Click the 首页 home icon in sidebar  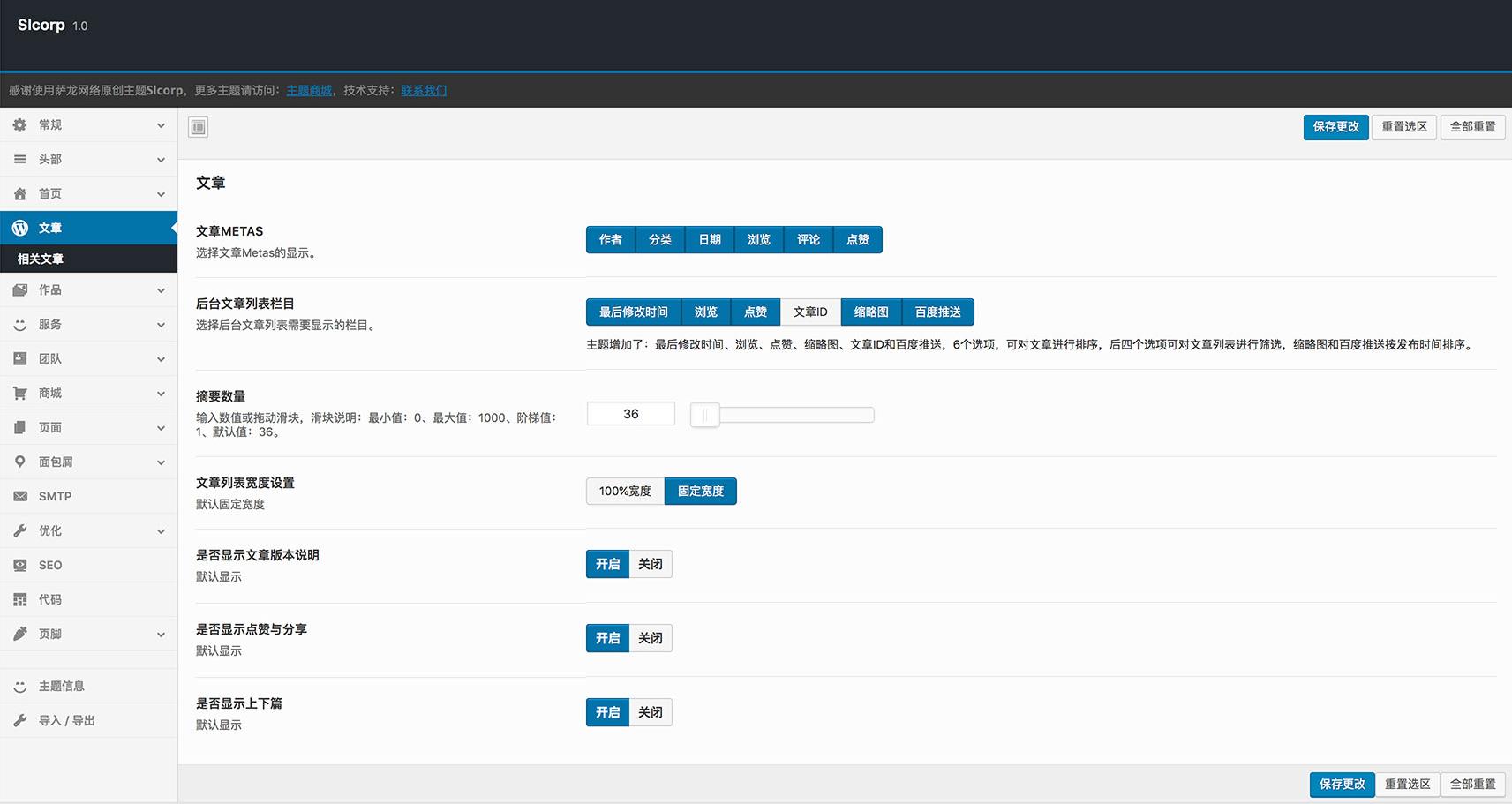tap(19, 193)
